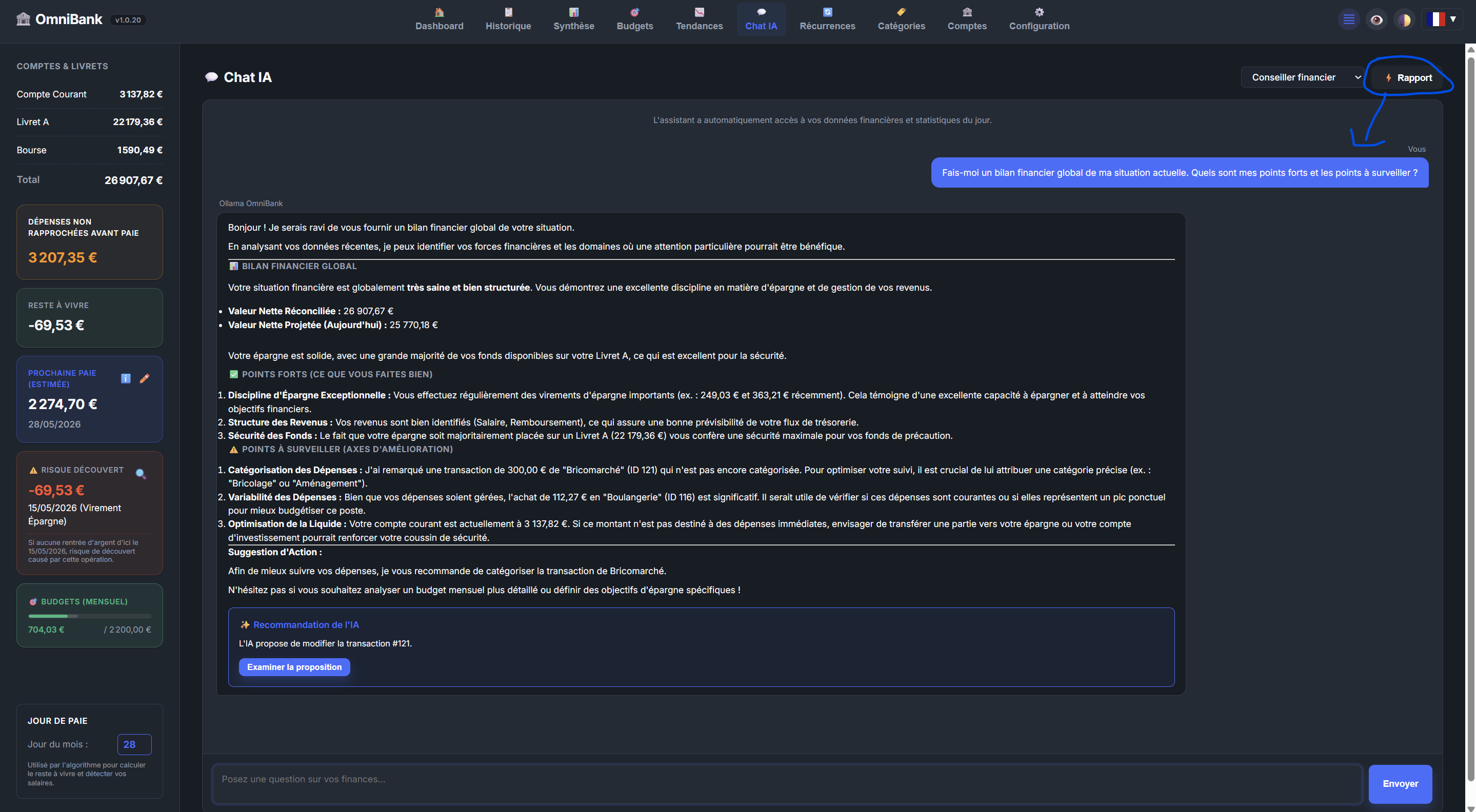
Task: Click the BILAN FINANCIER GLOBAL heading
Action: [293, 266]
